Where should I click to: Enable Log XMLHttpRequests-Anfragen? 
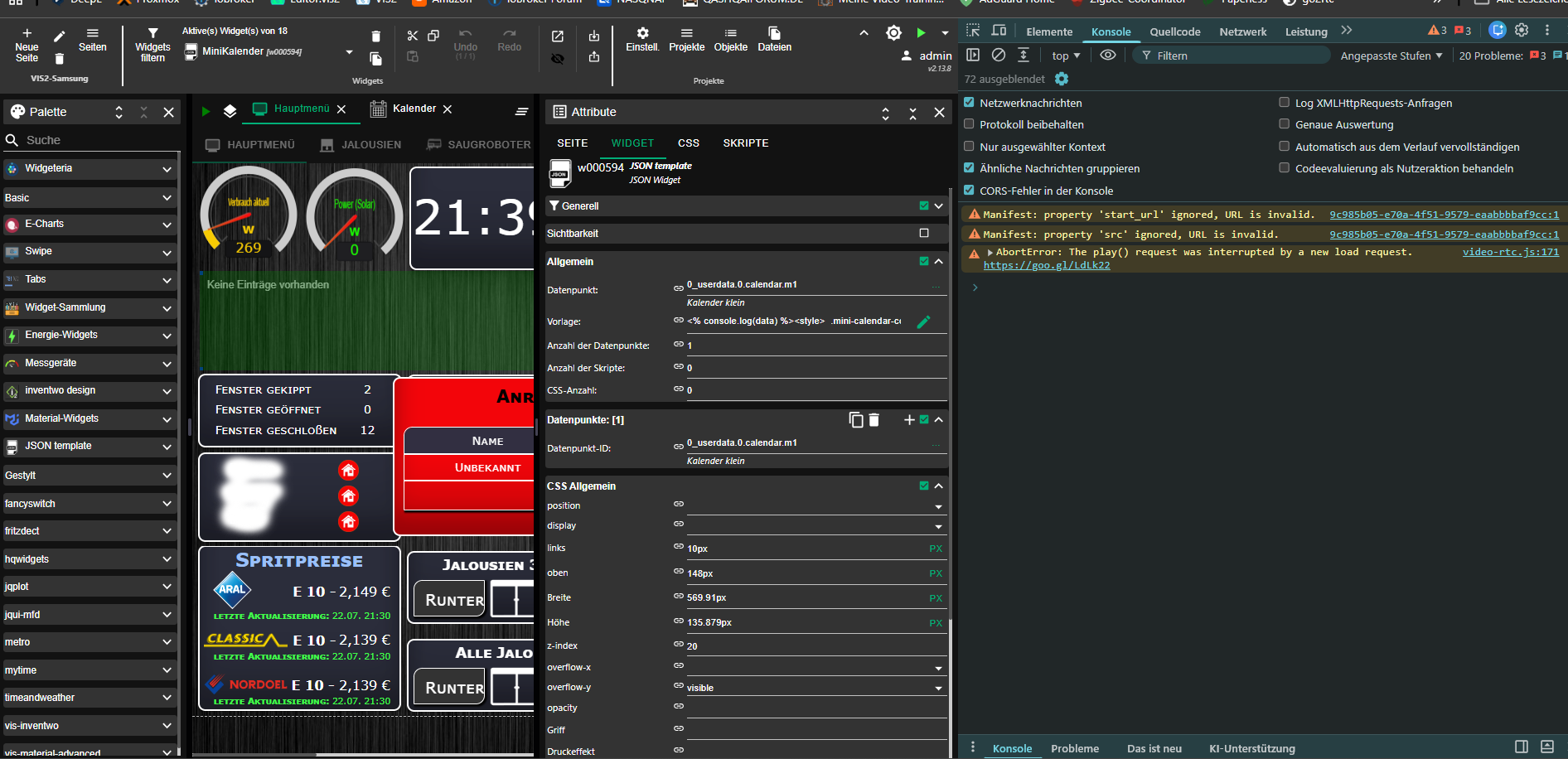1284,102
